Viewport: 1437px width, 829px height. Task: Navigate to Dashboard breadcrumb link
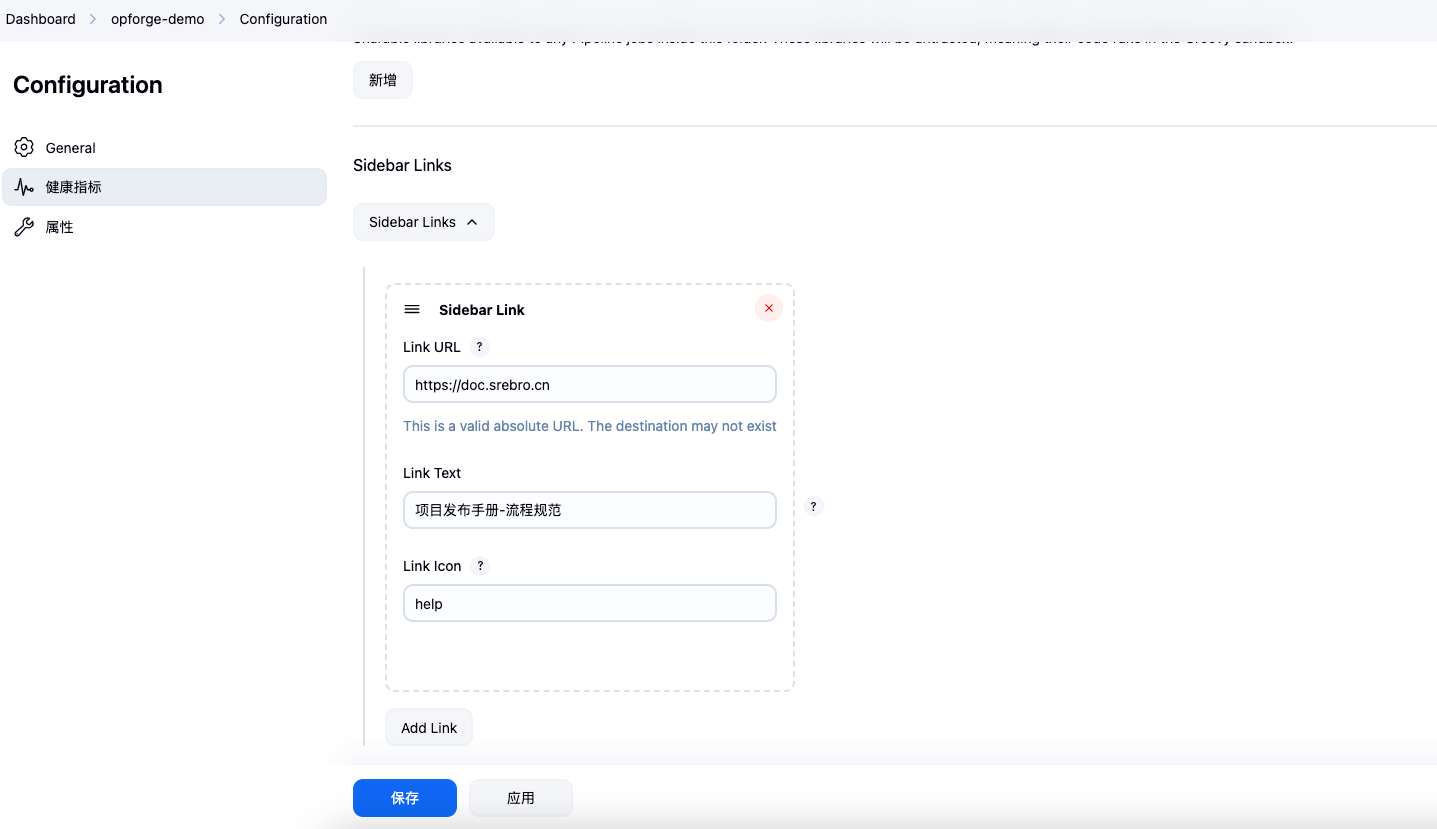(x=40, y=19)
